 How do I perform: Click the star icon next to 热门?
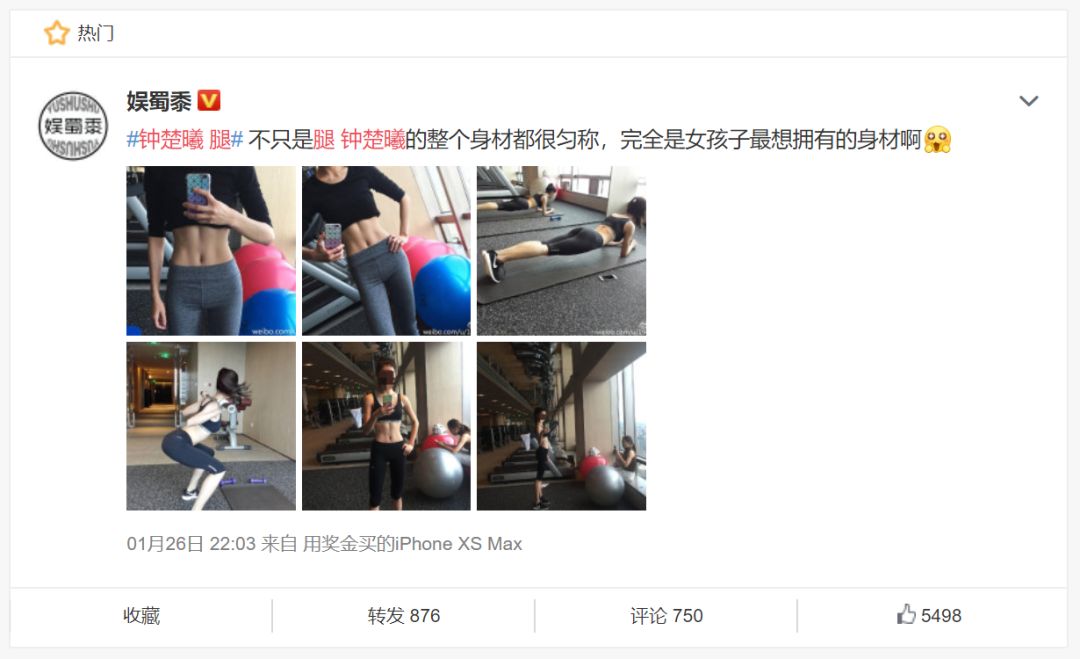click(x=56, y=32)
